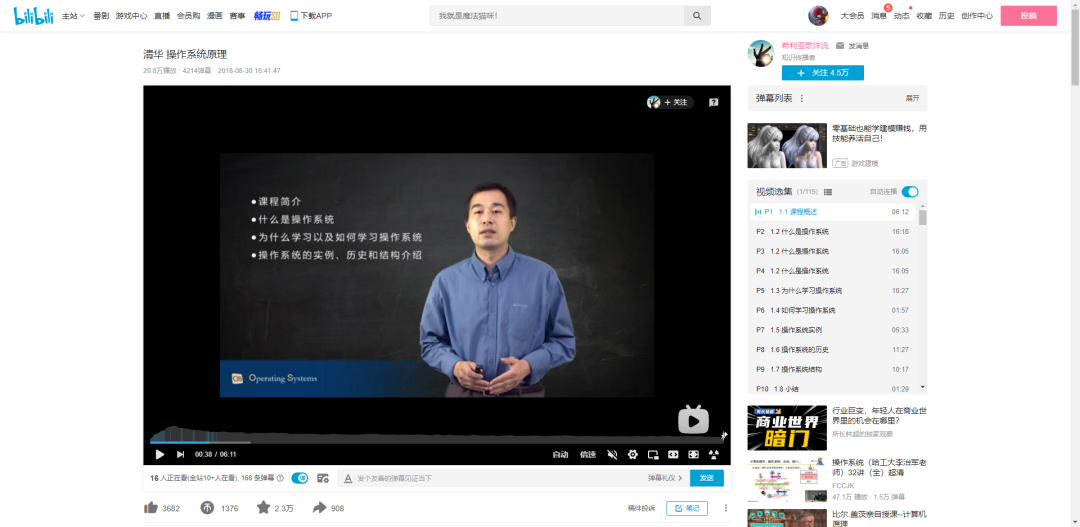Expand the danmaku list with 展开
The image size is (1080, 527).
912,99
